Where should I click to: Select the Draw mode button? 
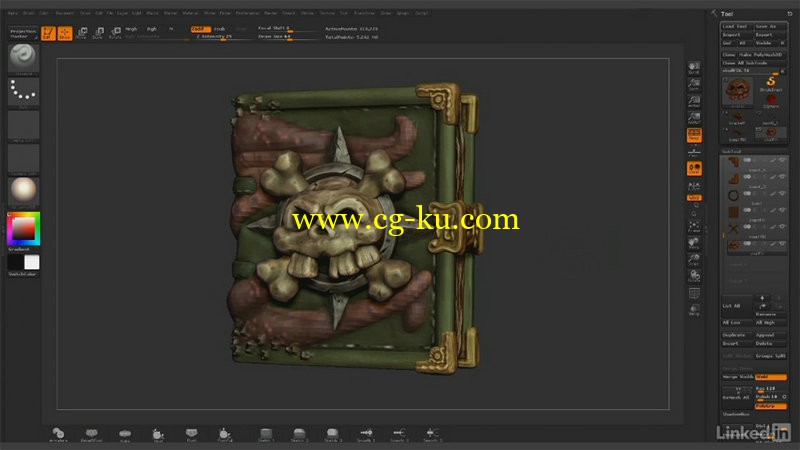(65, 33)
